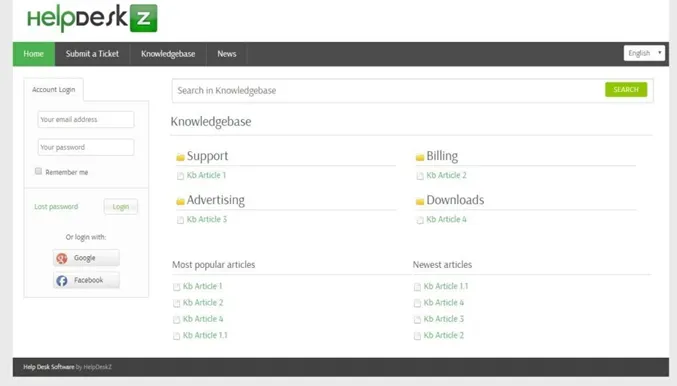
Task: Click the Support category folder icon
Action: [180, 157]
